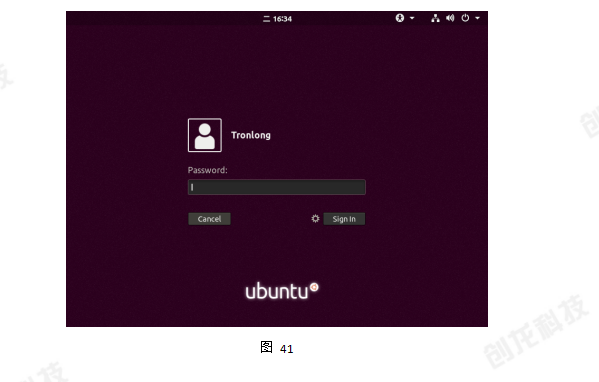Click the Password: label text
Image resolution: width=599 pixels, height=382 pixels.
coord(207,170)
